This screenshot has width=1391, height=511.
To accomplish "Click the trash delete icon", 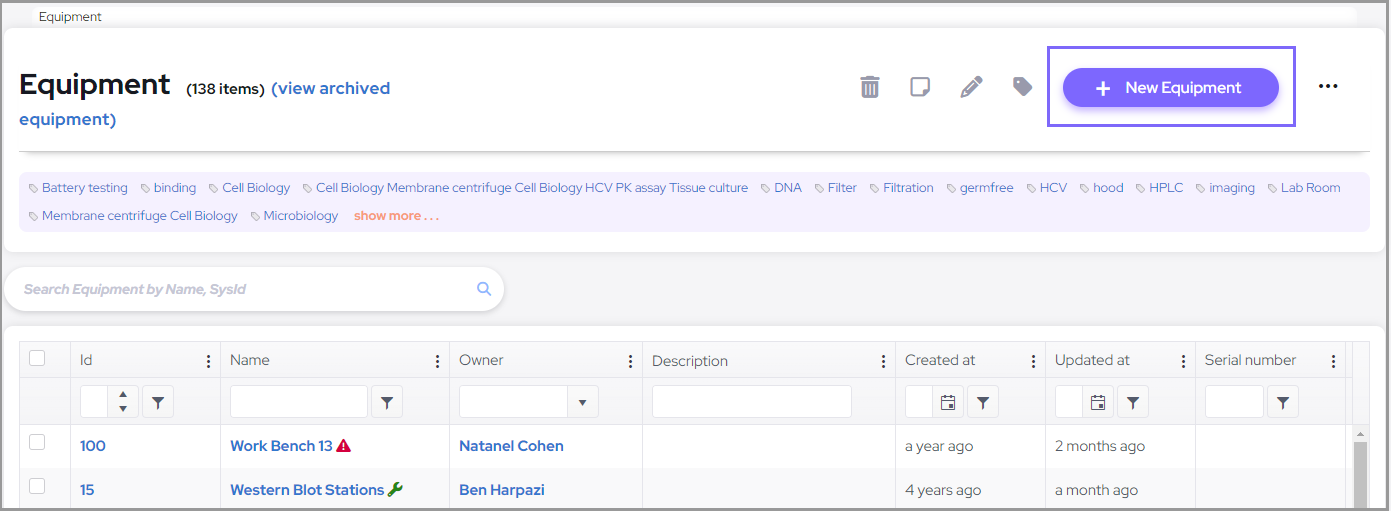I will click(x=870, y=87).
